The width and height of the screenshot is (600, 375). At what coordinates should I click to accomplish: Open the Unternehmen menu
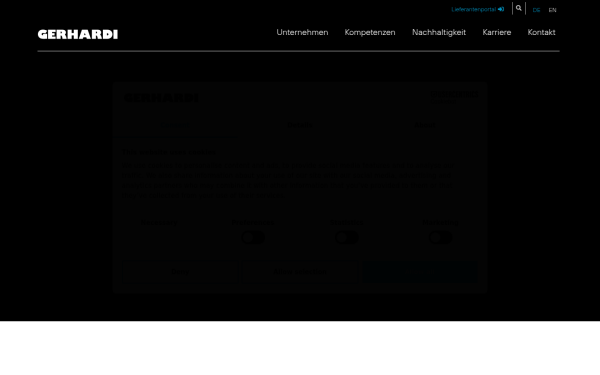coord(302,33)
